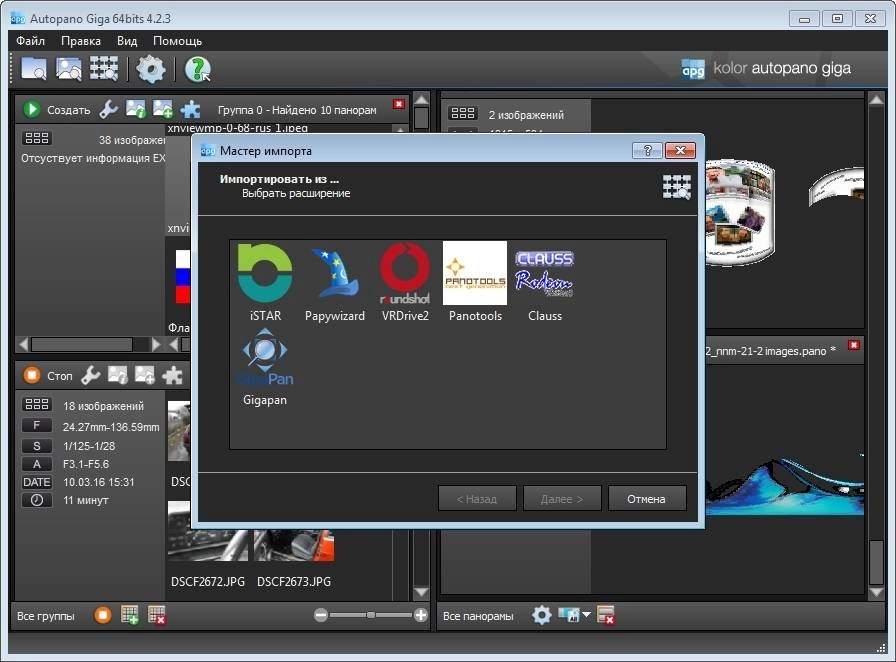Click 'Группа 0 - Найдено 10 панорам' title
The width and height of the screenshot is (896, 662).
click(x=297, y=110)
